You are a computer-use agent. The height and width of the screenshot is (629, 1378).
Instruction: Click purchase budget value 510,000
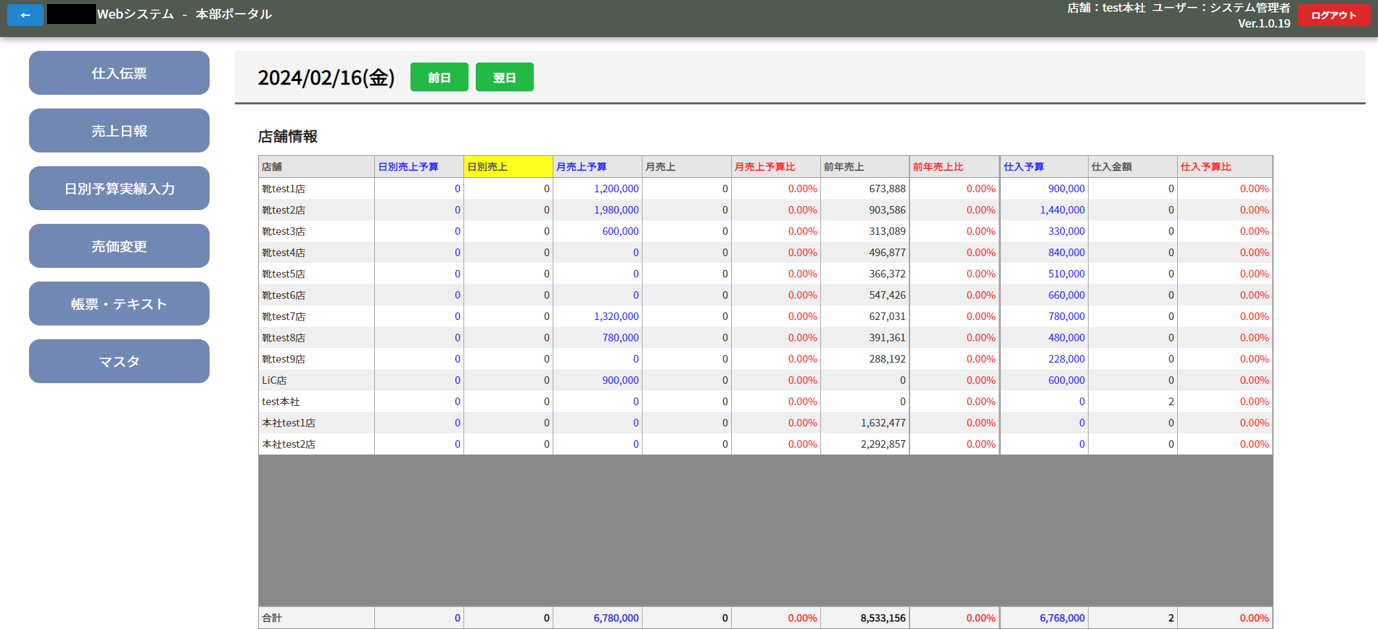[1067, 274]
